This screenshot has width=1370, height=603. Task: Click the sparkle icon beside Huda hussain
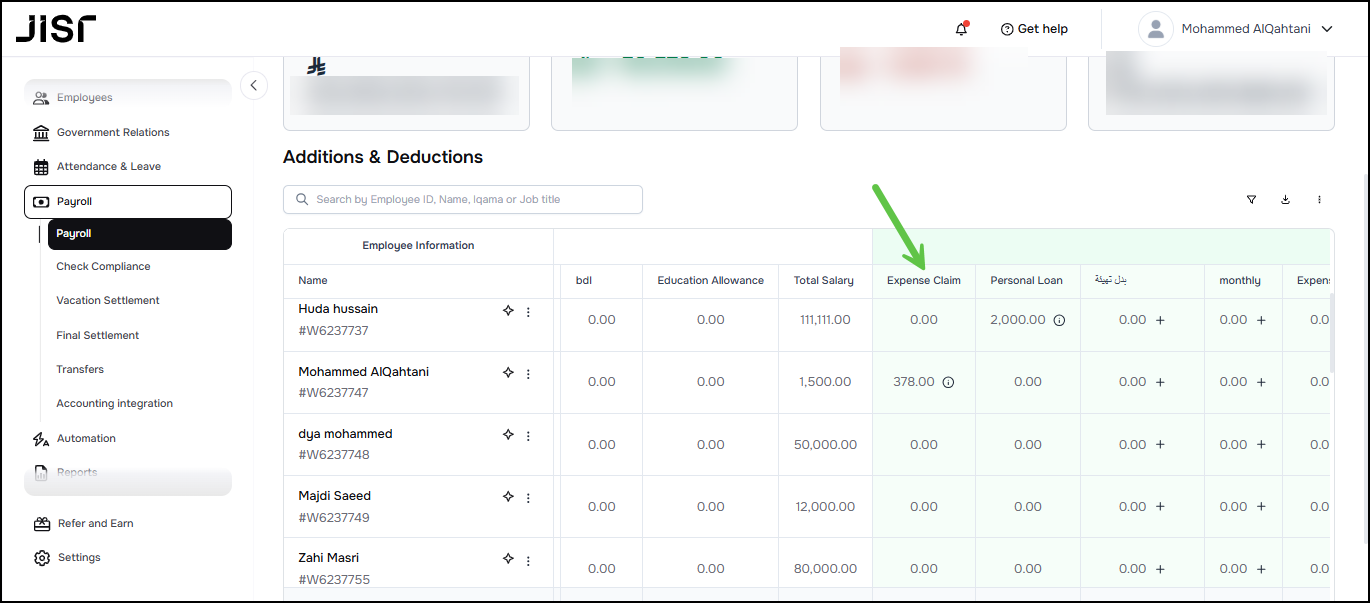pos(508,312)
